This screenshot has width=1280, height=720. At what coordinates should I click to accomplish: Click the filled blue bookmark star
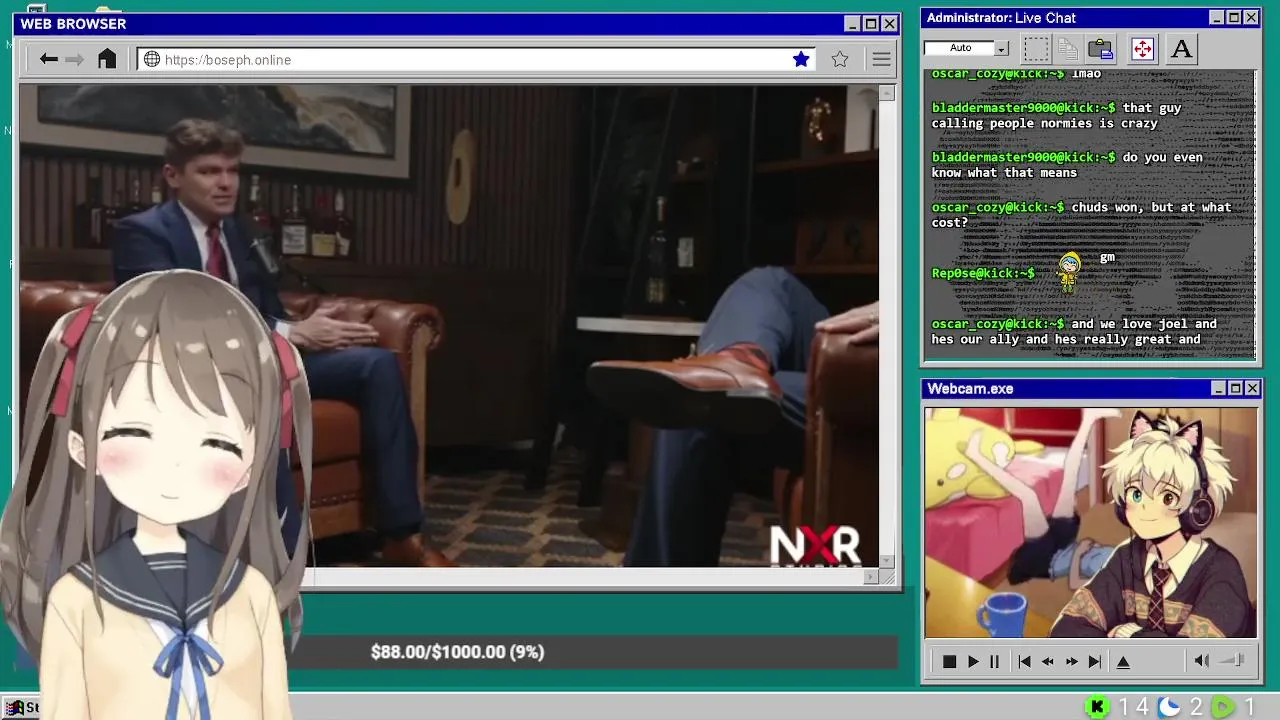pos(801,59)
